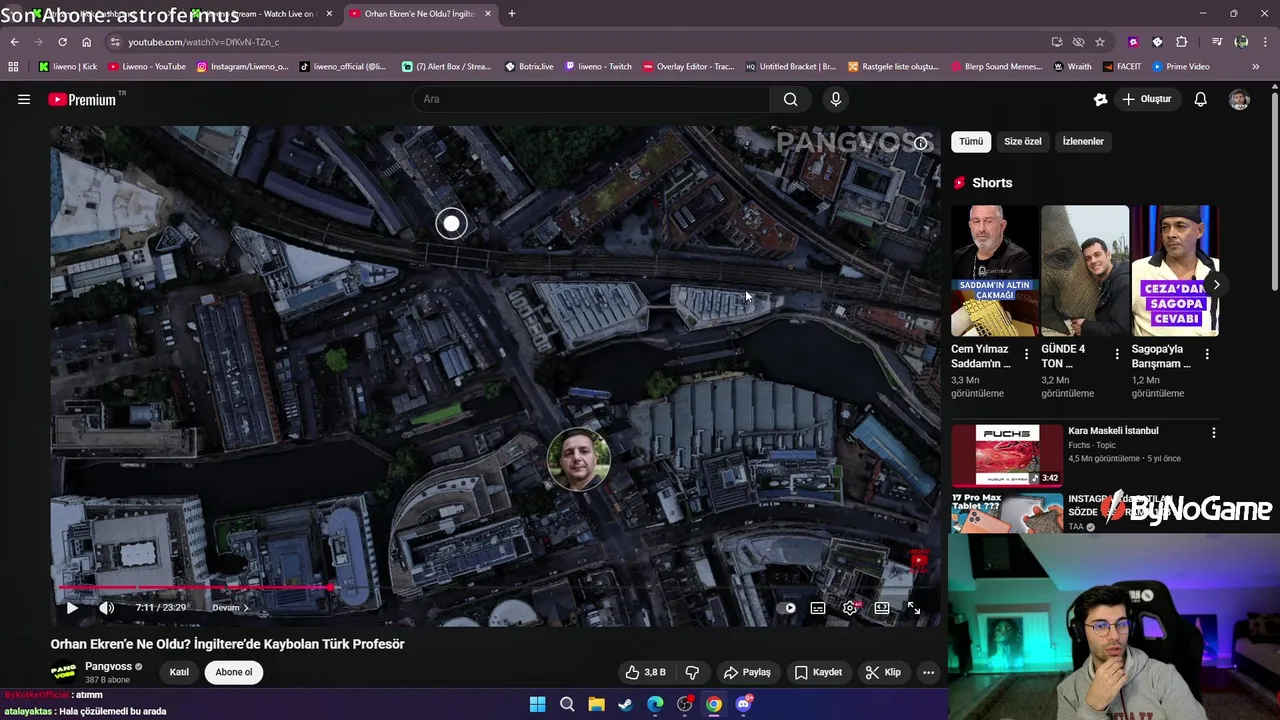Open the Botrix.live bookmark
This screenshot has height=720, width=1280.
coord(529,67)
